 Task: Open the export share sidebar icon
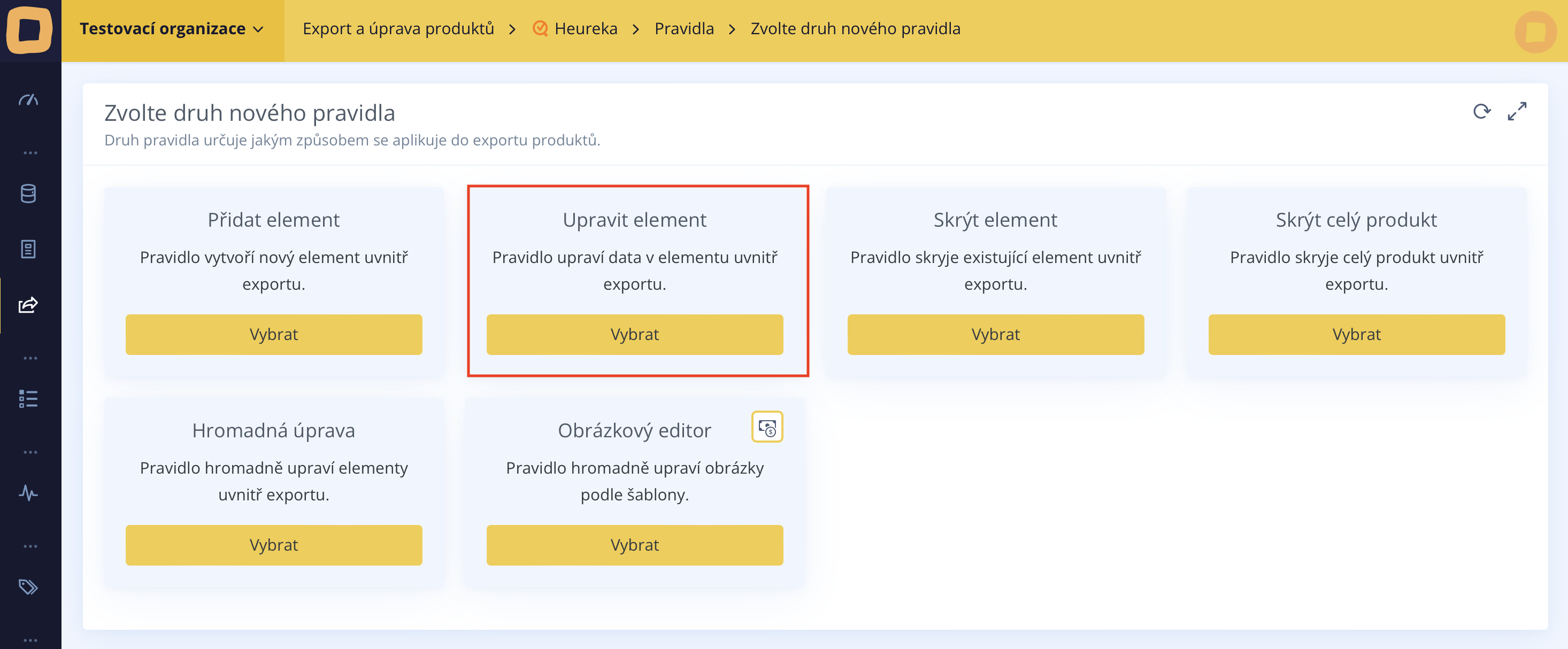28,305
